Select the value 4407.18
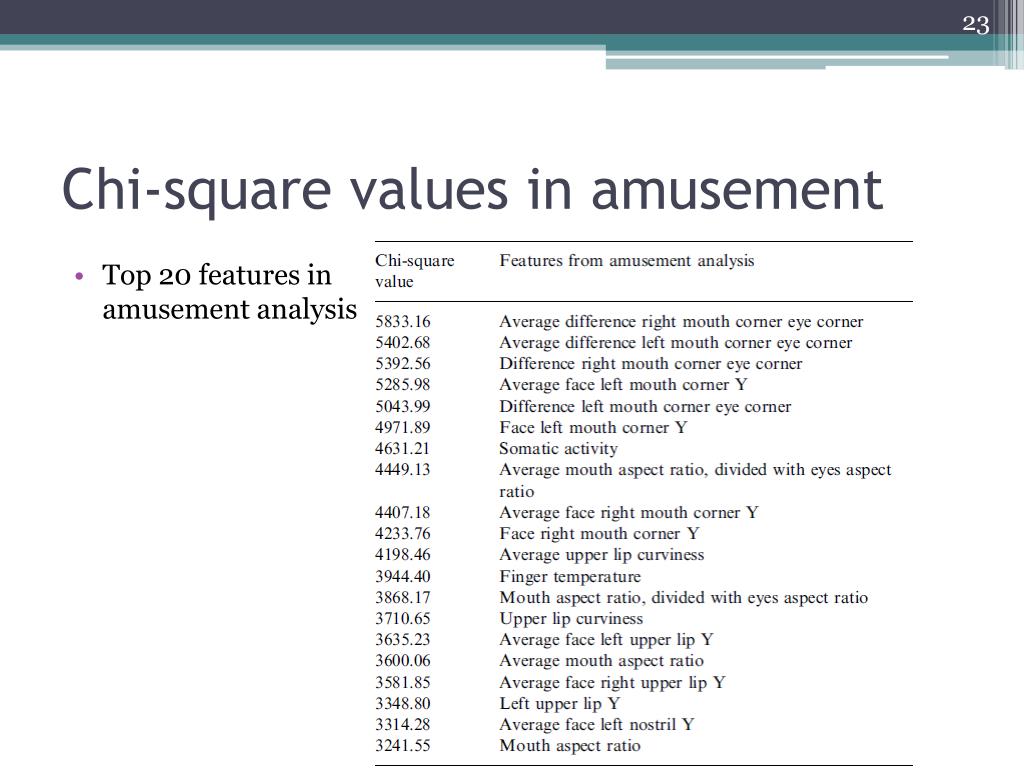This screenshot has height=768, width=1024. [x=403, y=512]
